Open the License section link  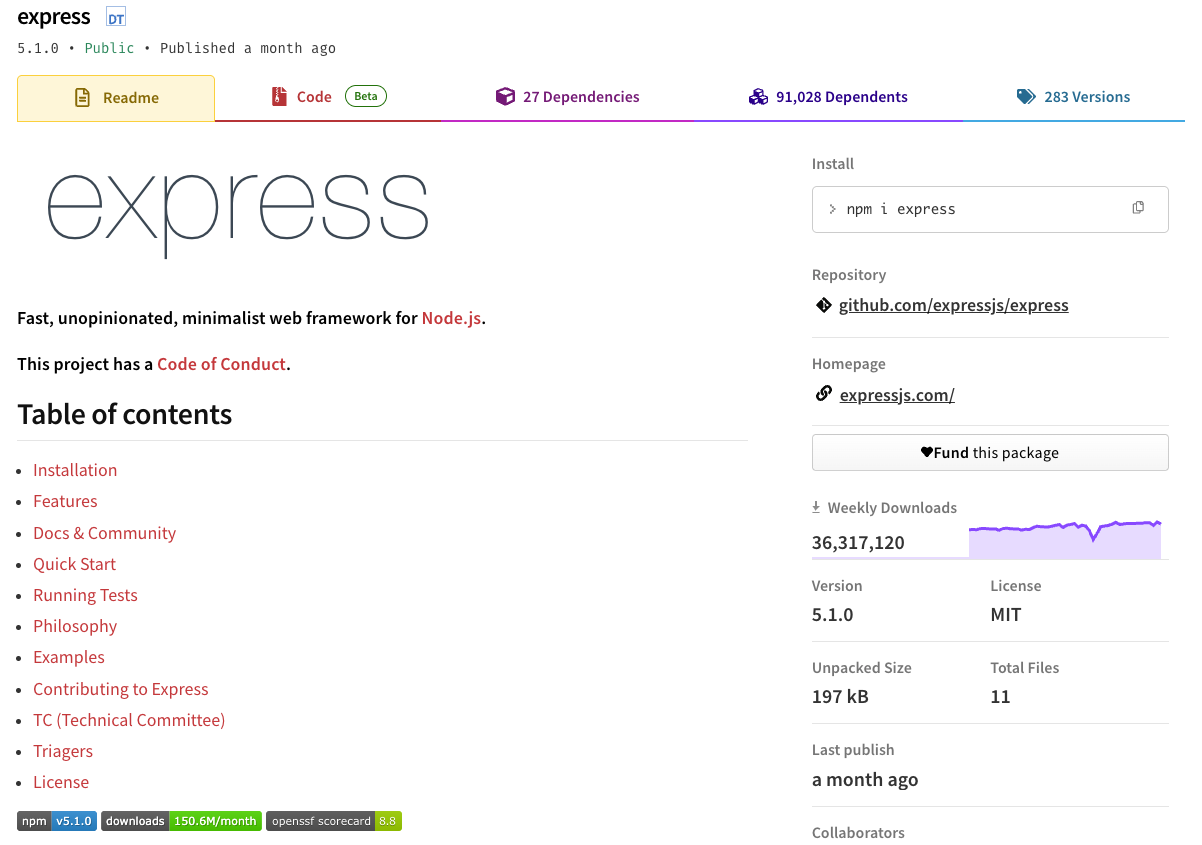[x=61, y=782]
